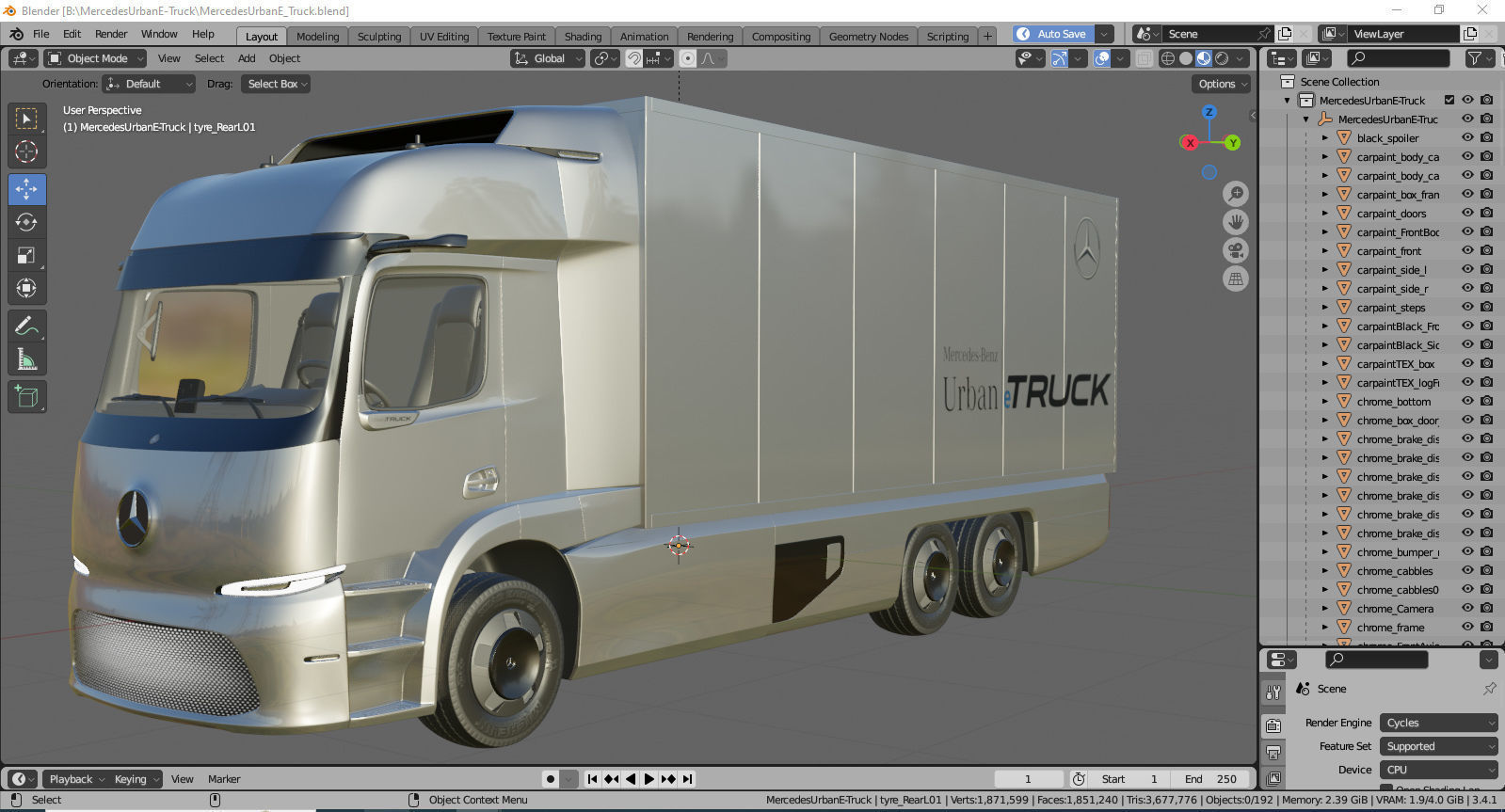Open the View Layer properties tab icon
Viewport: 1505px width, 812px height.
(1273, 778)
